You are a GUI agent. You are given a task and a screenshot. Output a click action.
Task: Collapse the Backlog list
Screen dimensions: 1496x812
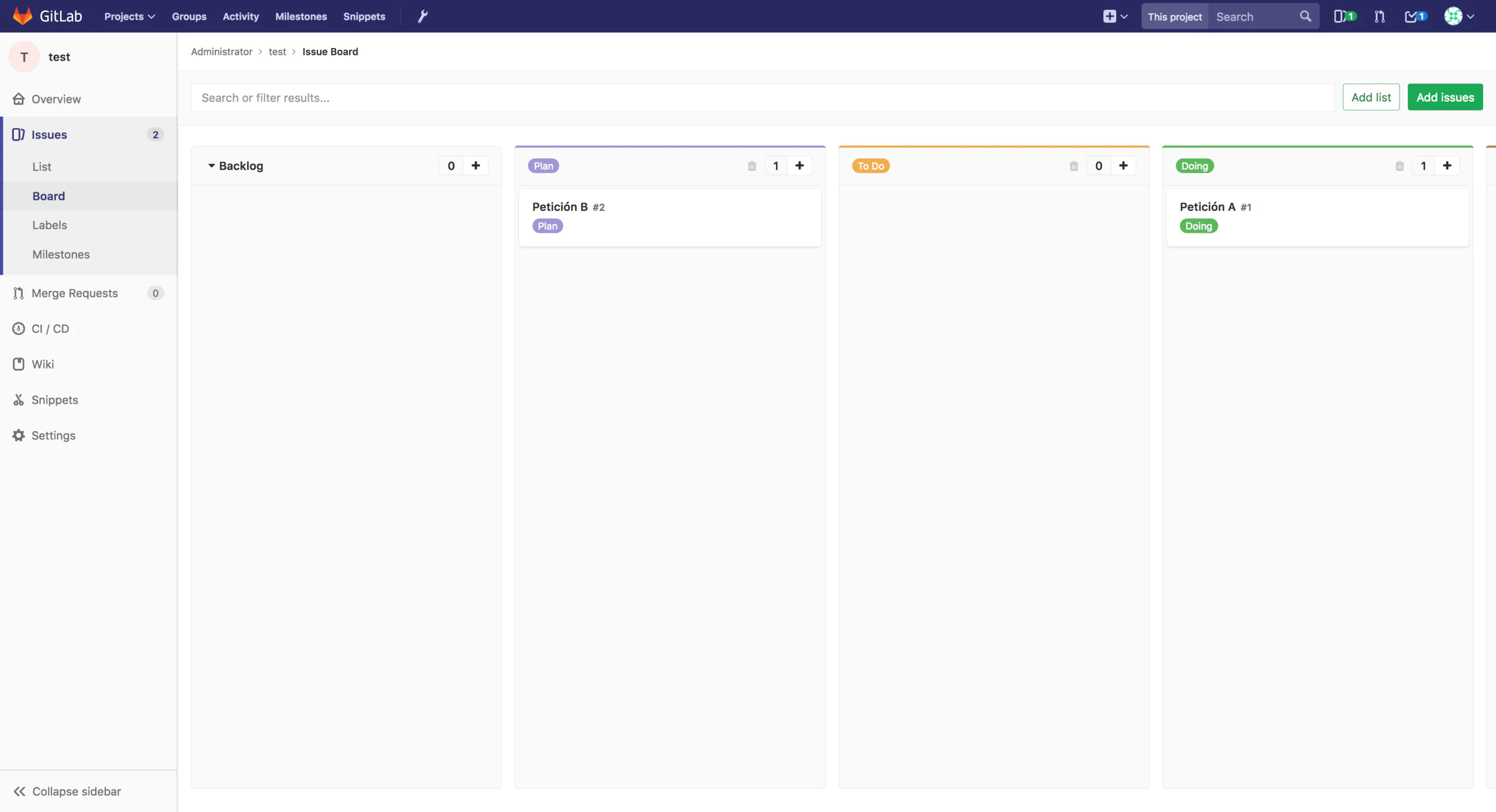212,166
